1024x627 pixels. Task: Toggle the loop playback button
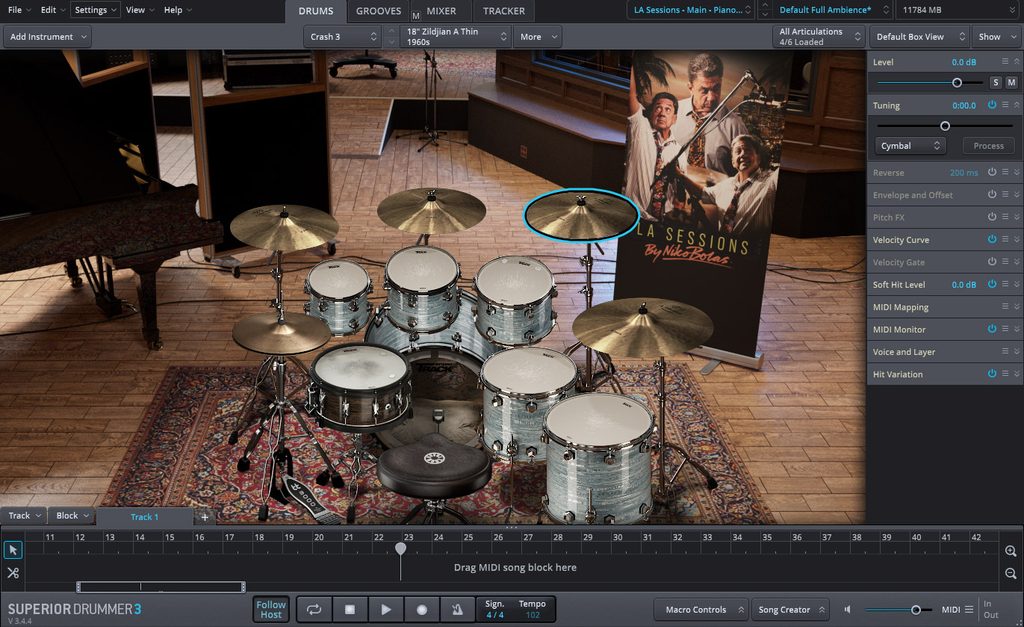click(x=314, y=609)
